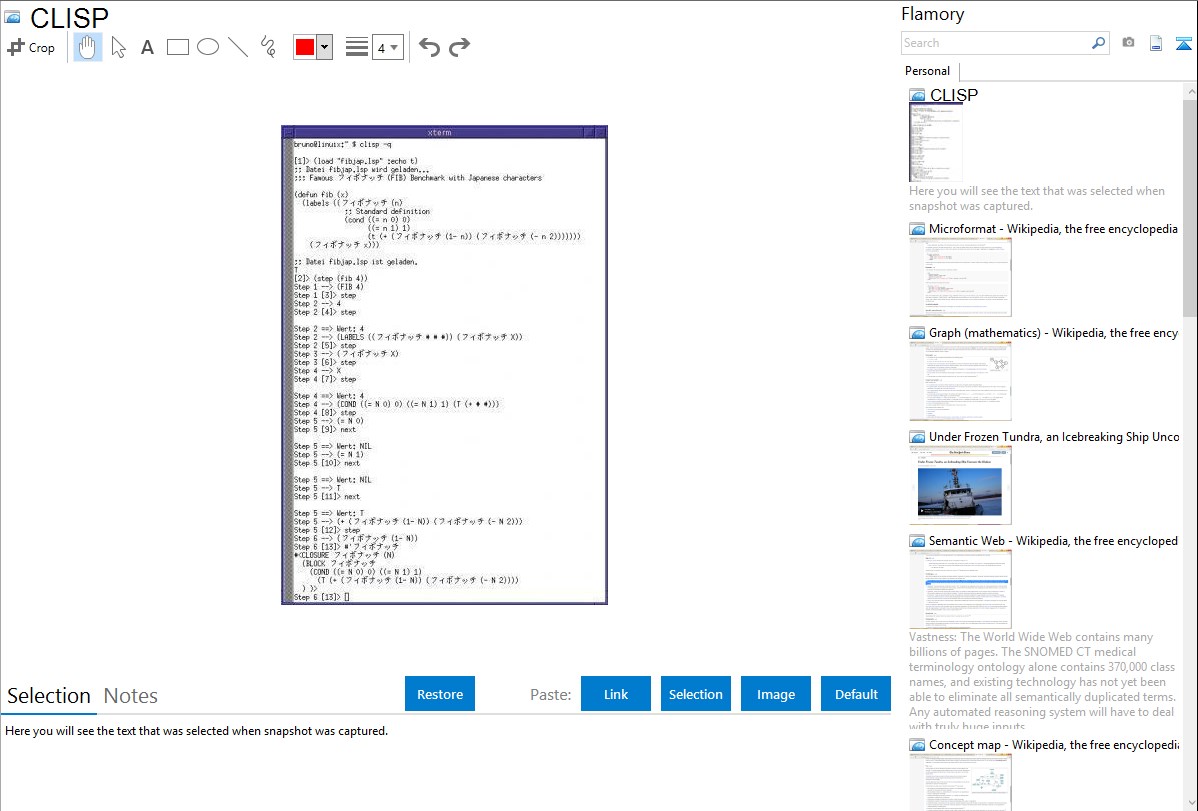Select the text annotation tool

[x=147, y=47]
